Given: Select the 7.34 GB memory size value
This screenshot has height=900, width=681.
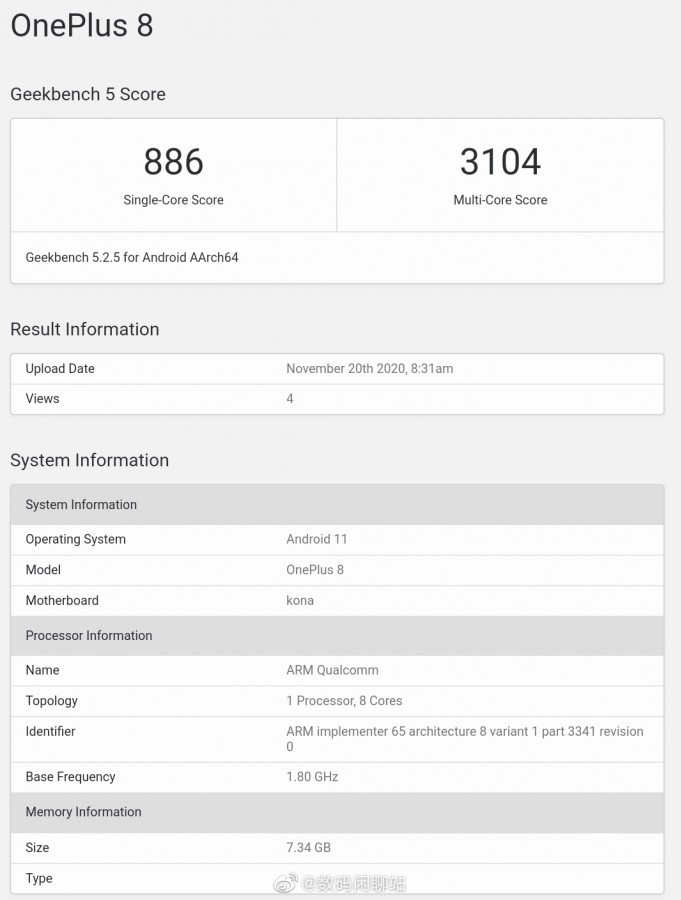Looking at the screenshot, I should [x=308, y=848].
